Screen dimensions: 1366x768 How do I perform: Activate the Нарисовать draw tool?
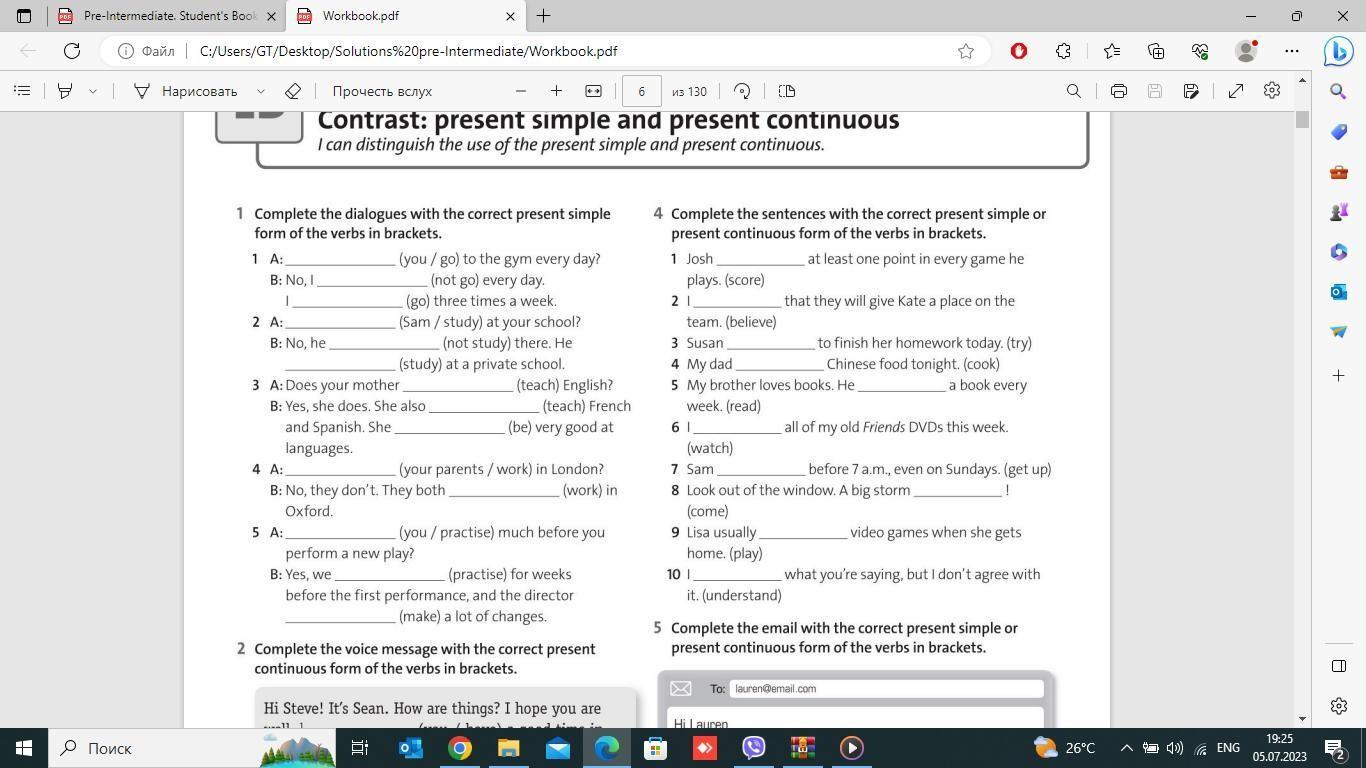pos(186,91)
